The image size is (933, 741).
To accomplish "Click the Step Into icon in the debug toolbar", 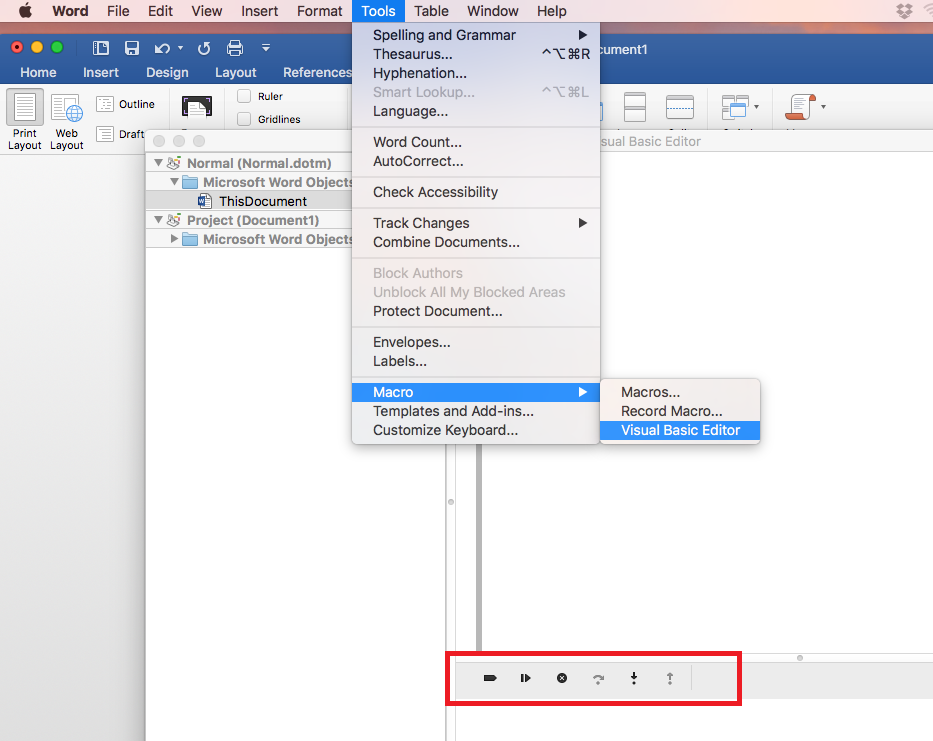I will click(634, 678).
